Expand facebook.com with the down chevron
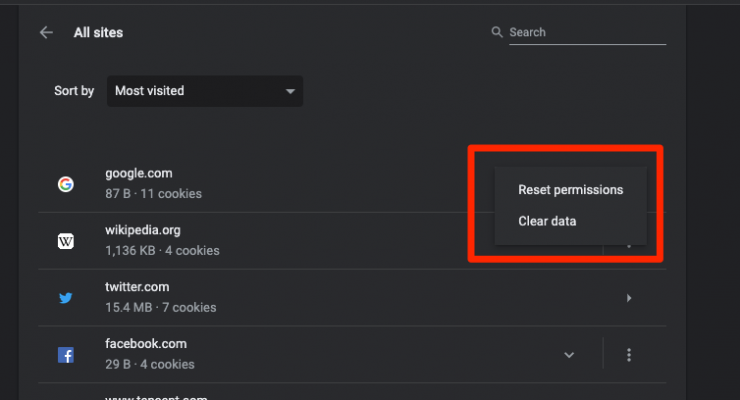Image resolution: width=740 pixels, height=400 pixels. [569, 354]
